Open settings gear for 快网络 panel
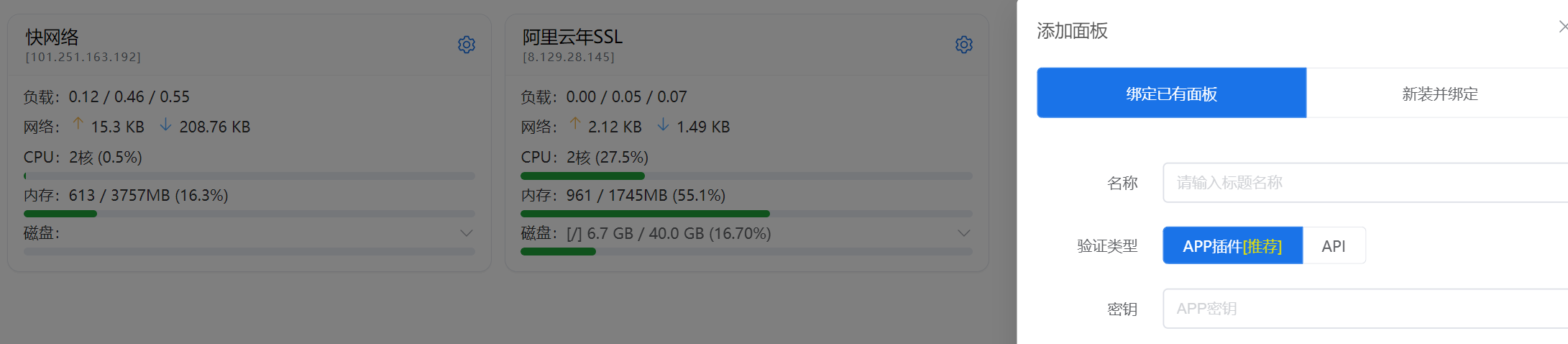 click(467, 45)
